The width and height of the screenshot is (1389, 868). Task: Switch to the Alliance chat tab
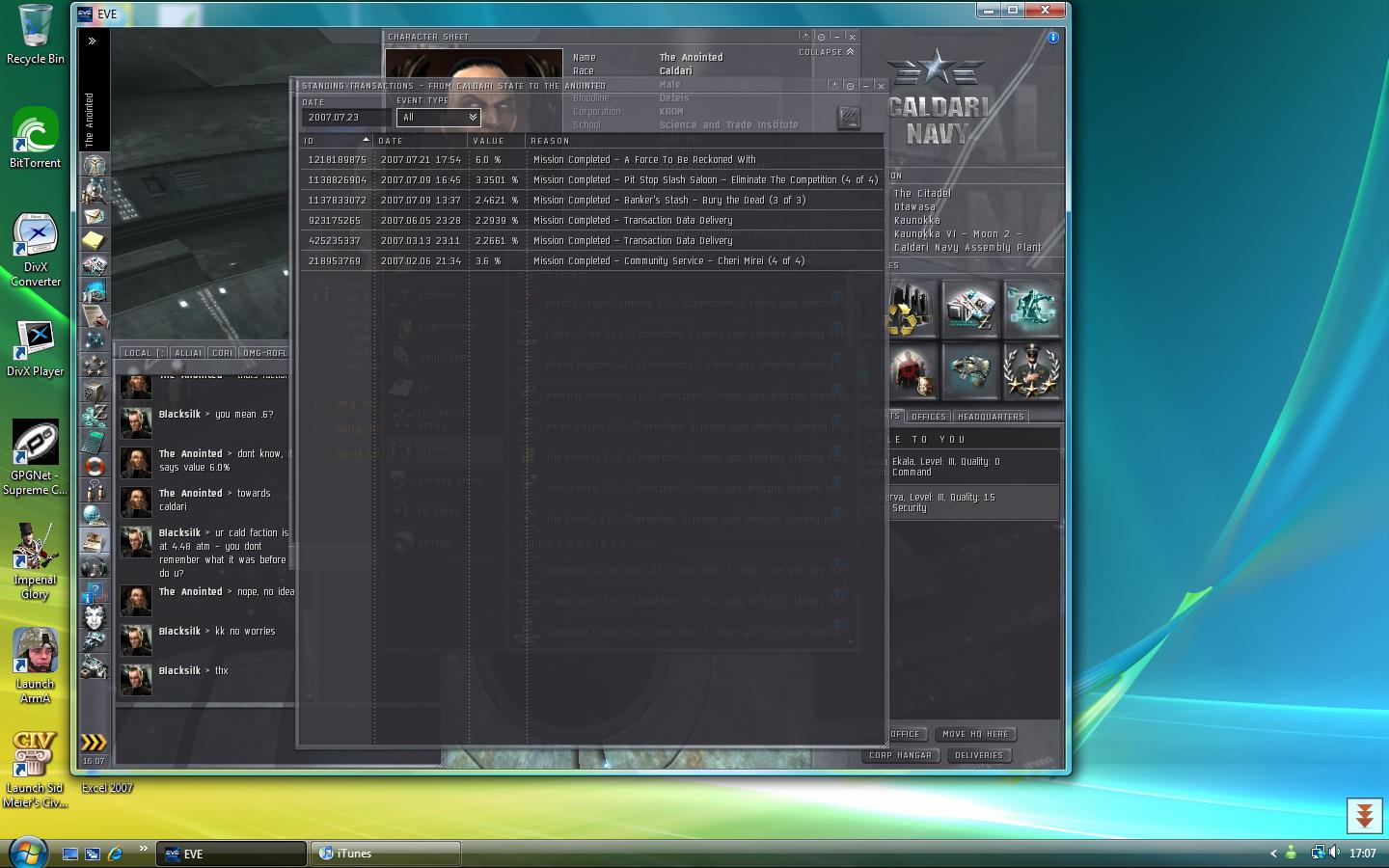point(188,353)
